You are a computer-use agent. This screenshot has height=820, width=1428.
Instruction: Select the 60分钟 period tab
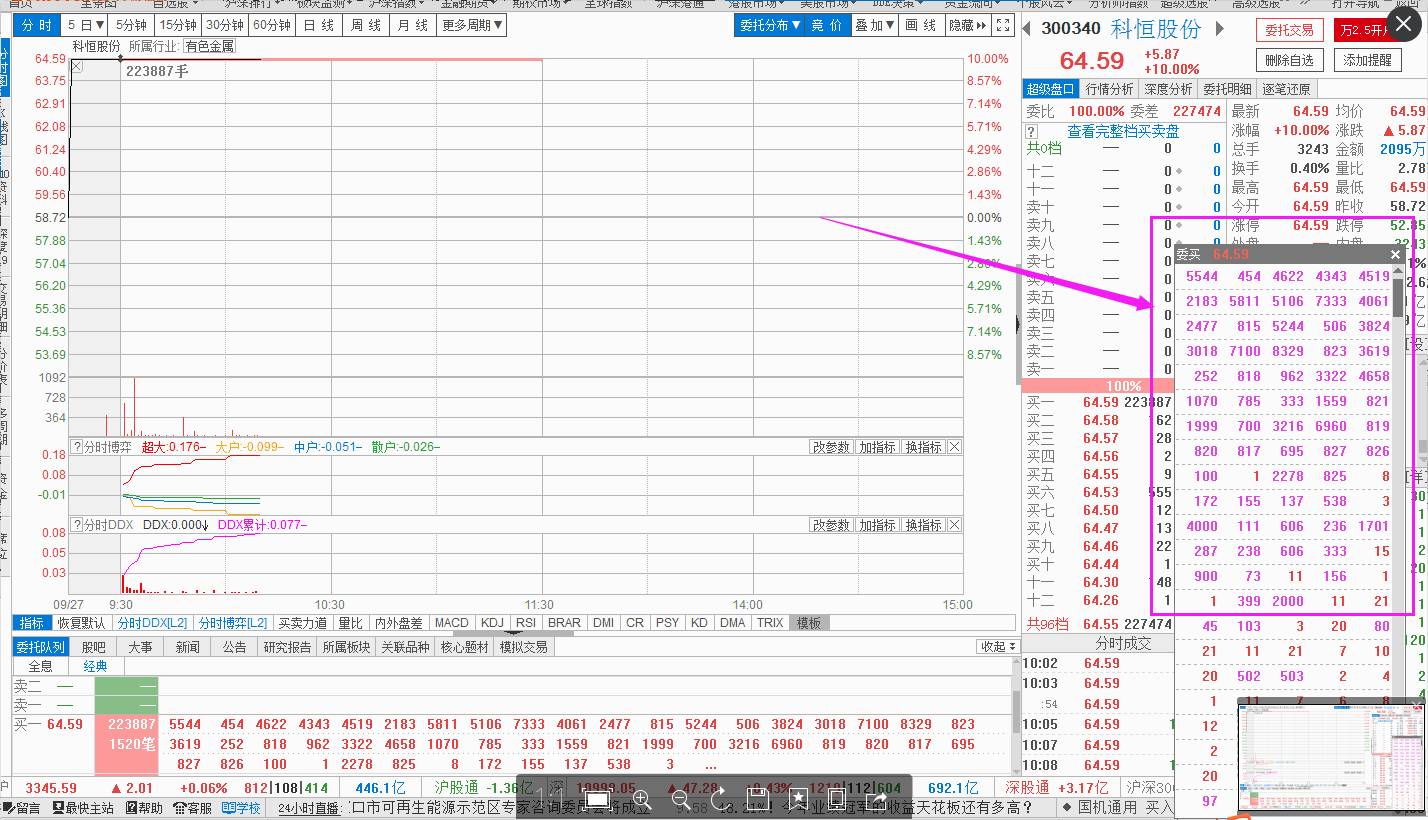tap(272, 25)
